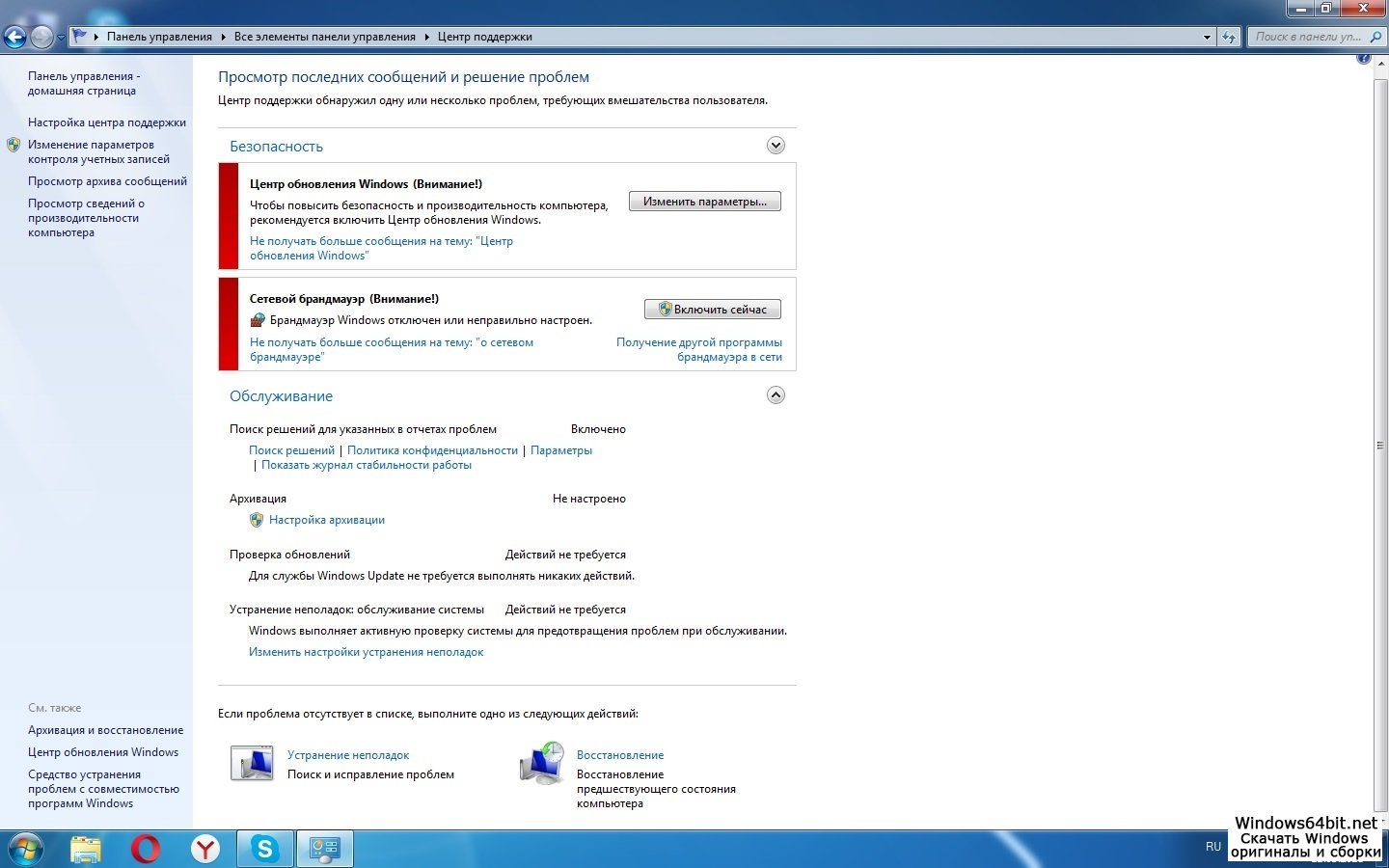This screenshot has height=868, width=1389.
Task: Click the help question mark icon
Action: tap(1363, 59)
